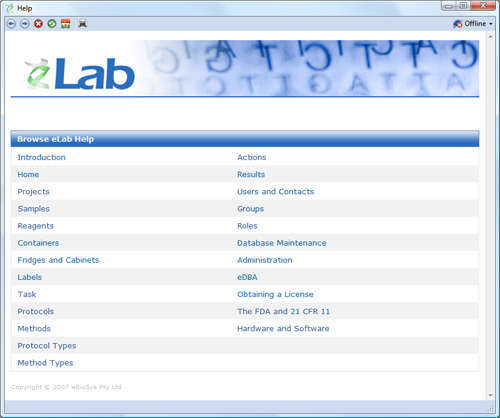500x418 pixels.
Task: View Users and Contacts help
Action: coord(275,192)
